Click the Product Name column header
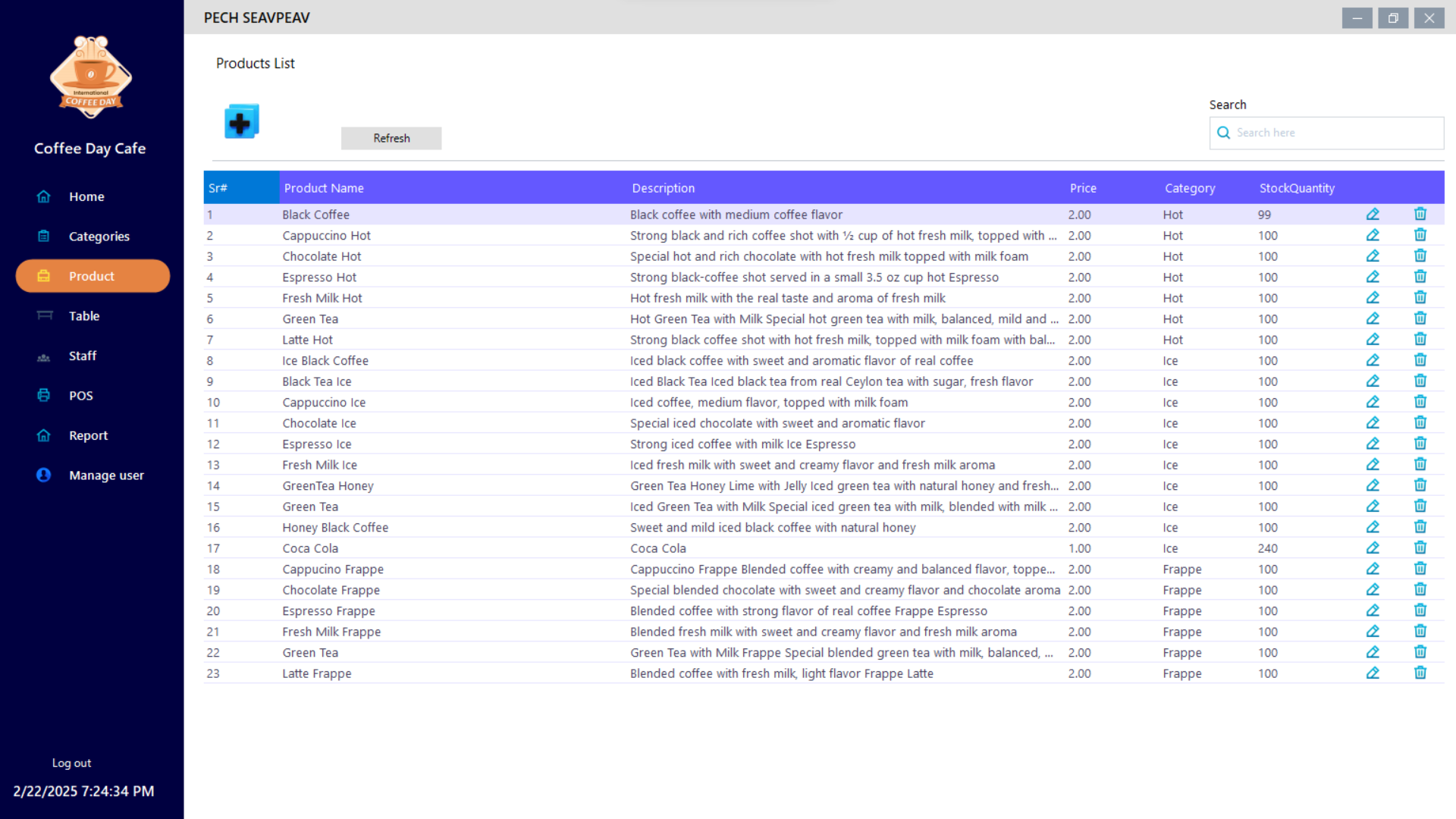1456x819 pixels. (324, 188)
